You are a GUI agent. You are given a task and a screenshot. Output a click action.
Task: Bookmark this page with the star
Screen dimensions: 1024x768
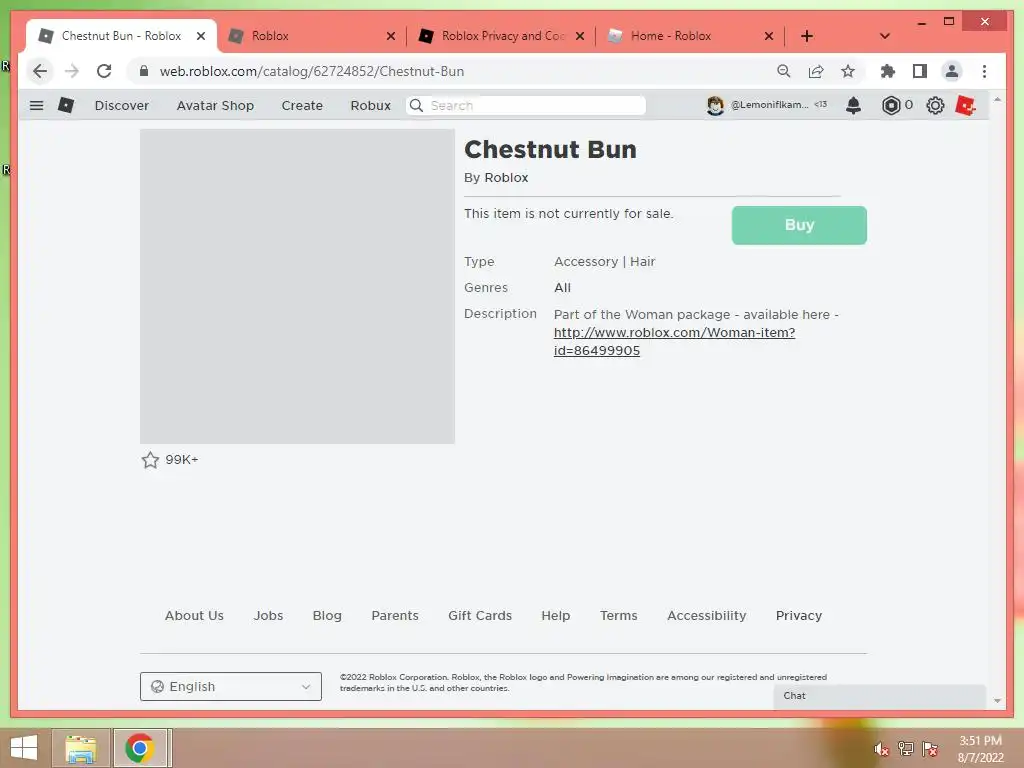tap(848, 71)
